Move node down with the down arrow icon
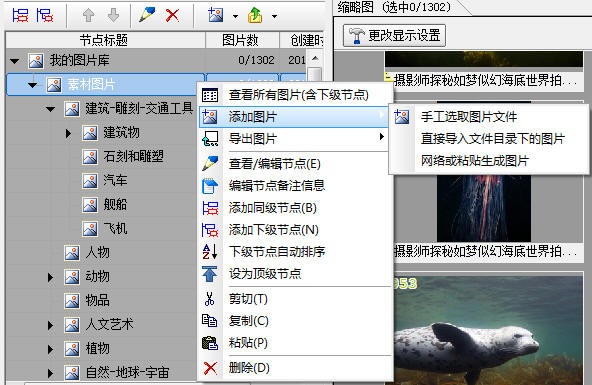The height and width of the screenshot is (385, 592). [113, 15]
